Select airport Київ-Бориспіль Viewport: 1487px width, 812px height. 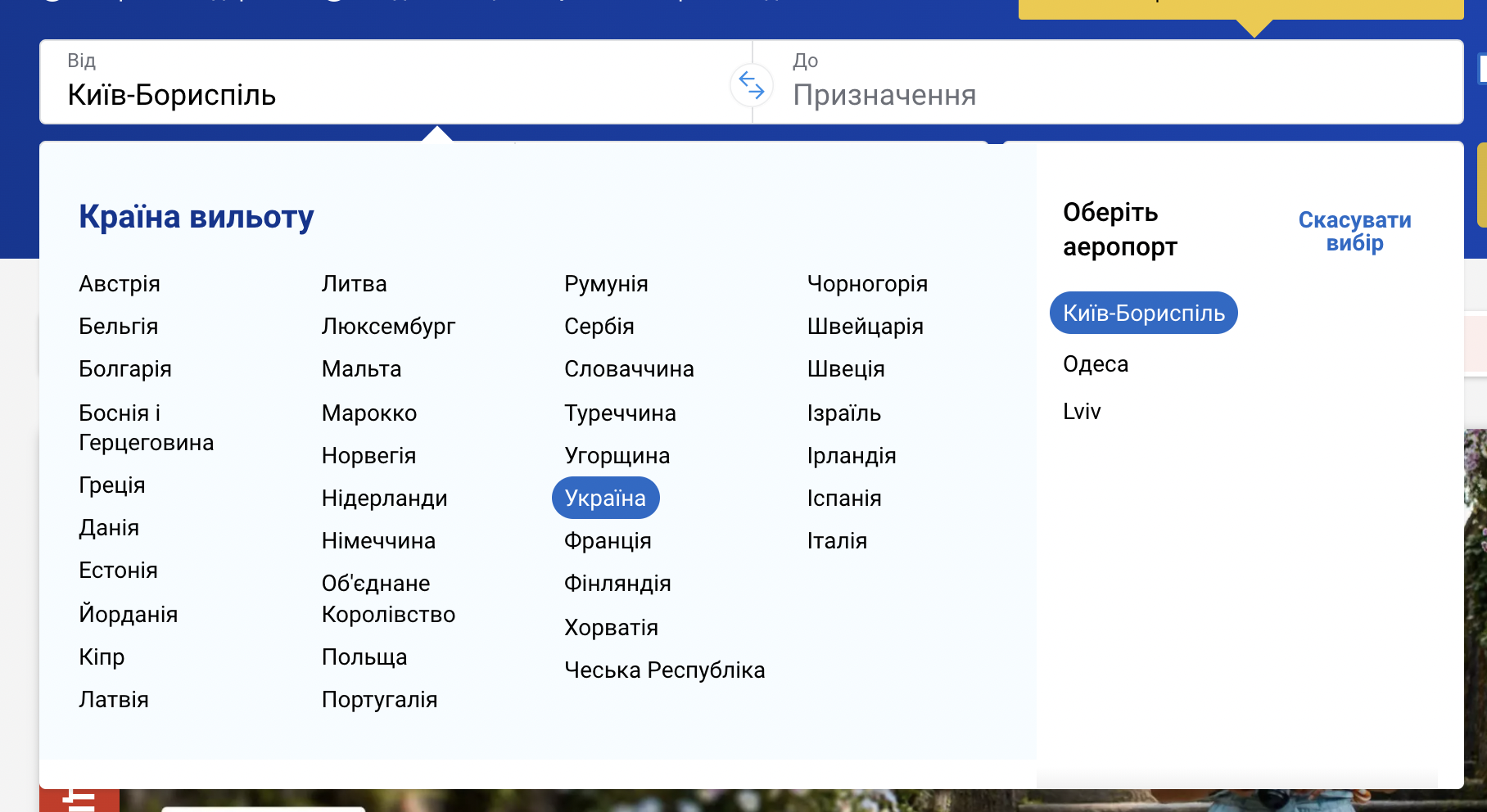1144,313
